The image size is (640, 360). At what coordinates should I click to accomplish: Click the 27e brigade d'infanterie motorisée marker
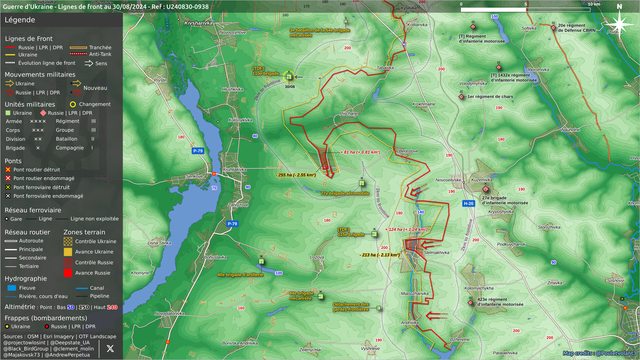click(486, 189)
